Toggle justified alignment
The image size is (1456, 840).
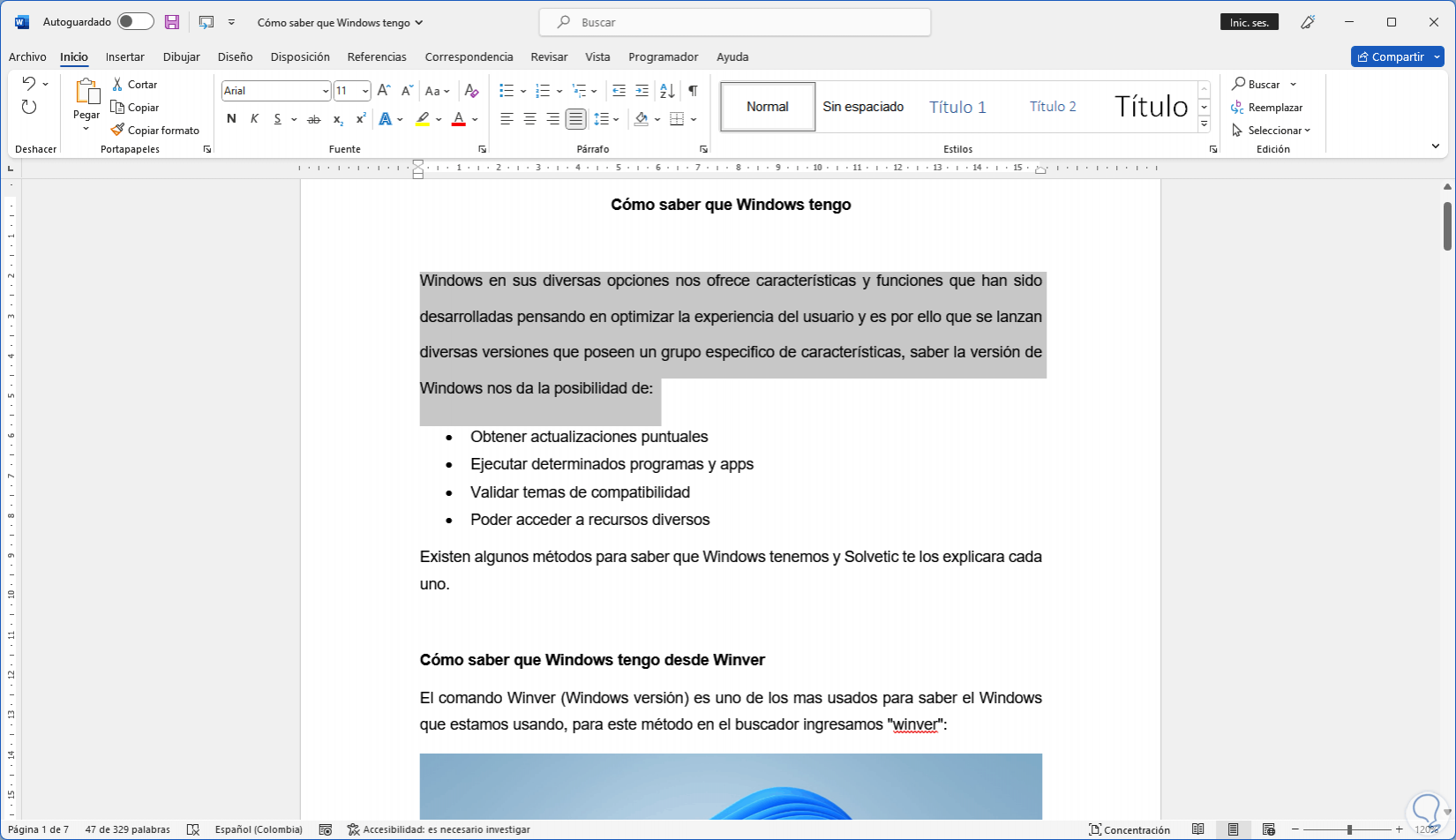[x=575, y=119]
